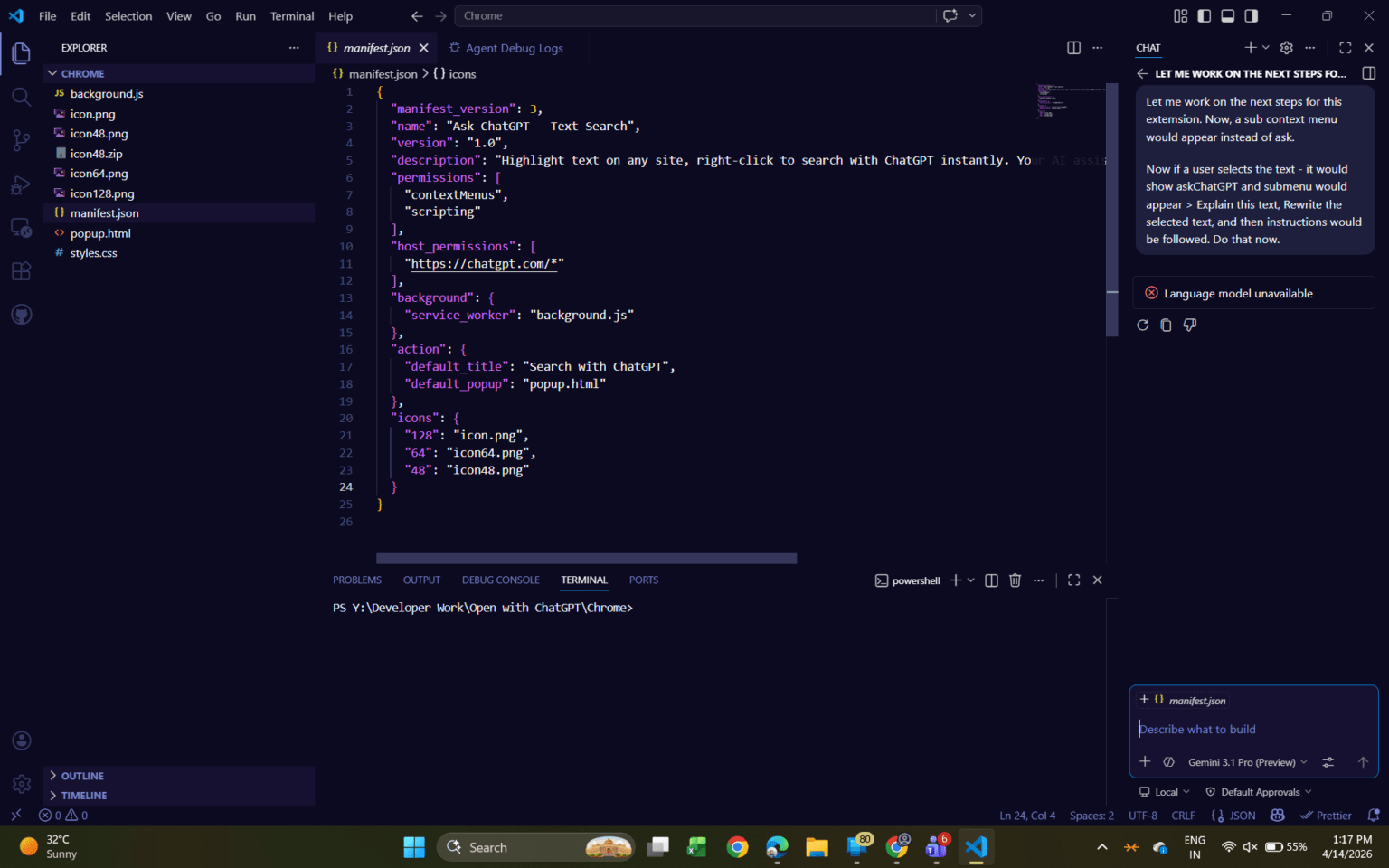Viewport: 1389px width, 868px height.
Task: Go back from the chat session
Action: point(1143,74)
